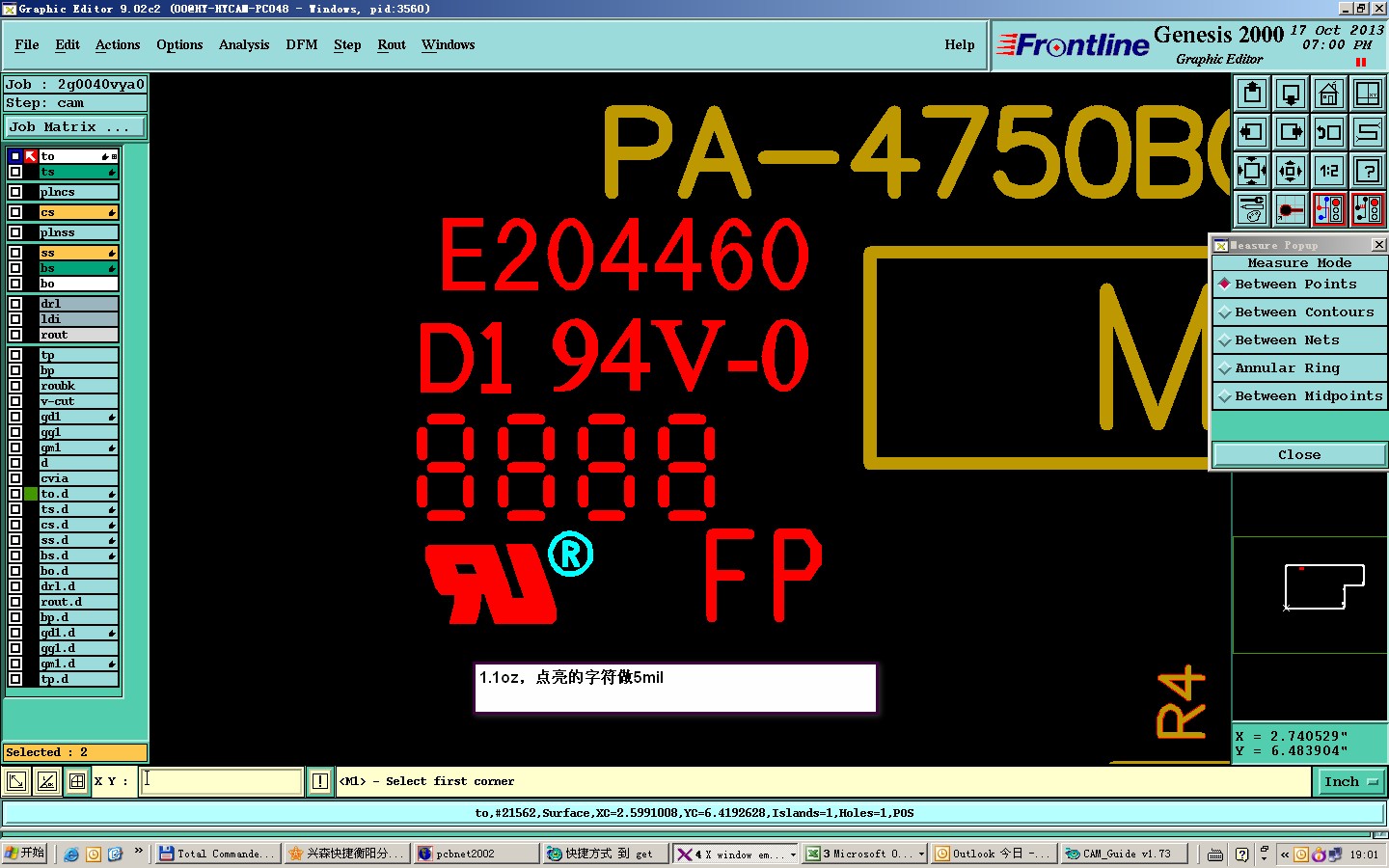
Task: Toggle the display box for layer 'ts'
Action: 15,172
